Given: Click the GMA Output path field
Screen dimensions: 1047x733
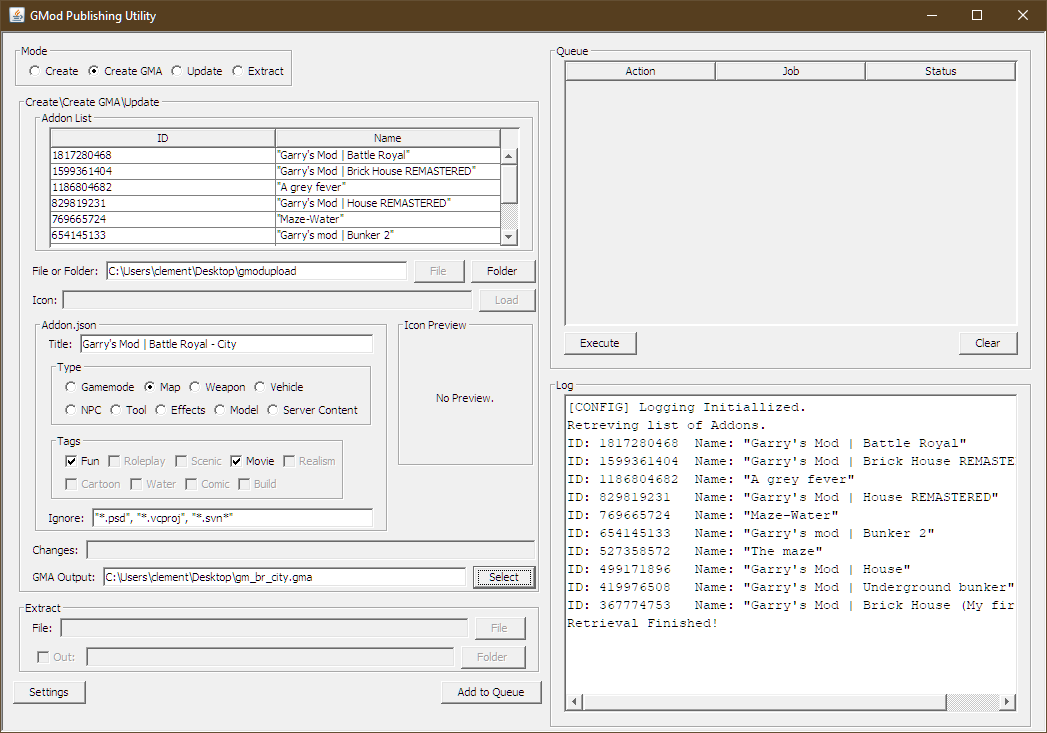Looking at the screenshot, I should tap(284, 577).
